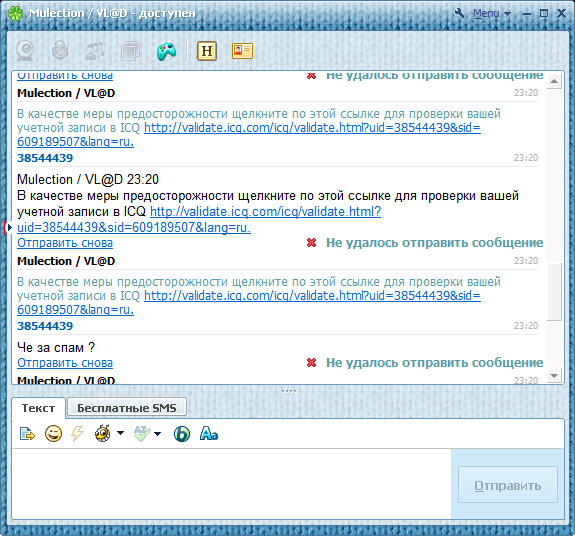This screenshot has width=575, height=536.
Task: Click the Отправить send button
Action: coord(508,485)
